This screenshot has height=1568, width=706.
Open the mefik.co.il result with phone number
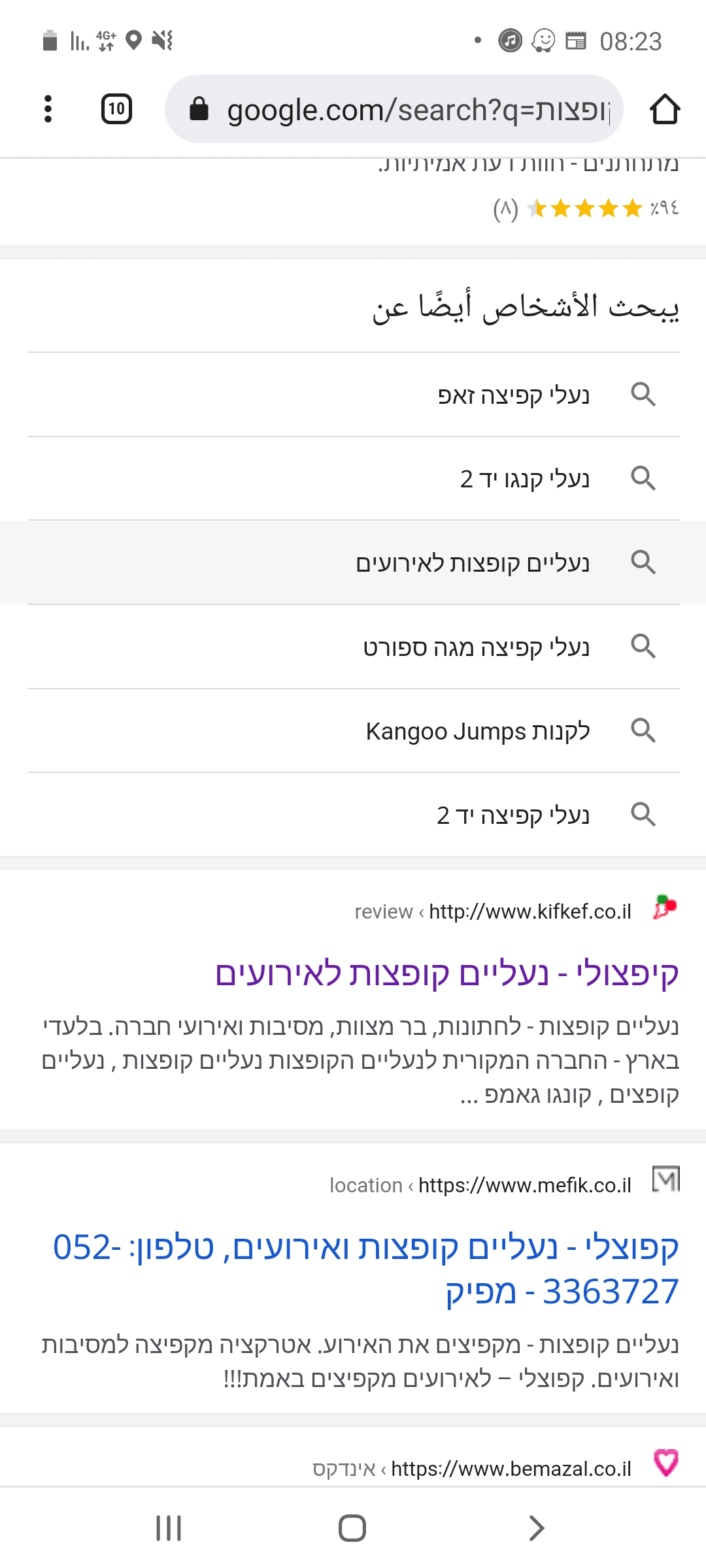click(366, 1269)
